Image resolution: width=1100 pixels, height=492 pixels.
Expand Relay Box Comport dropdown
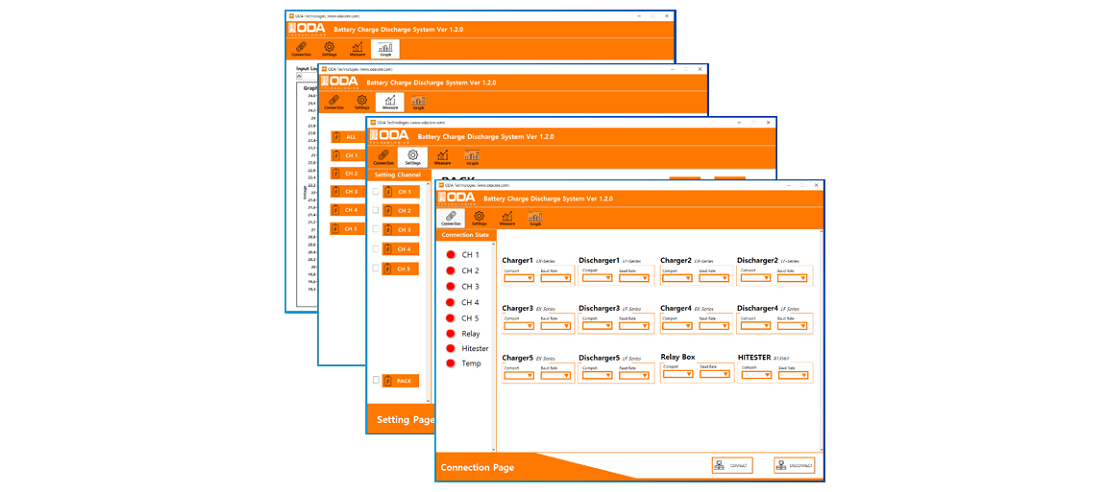click(678, 374)
